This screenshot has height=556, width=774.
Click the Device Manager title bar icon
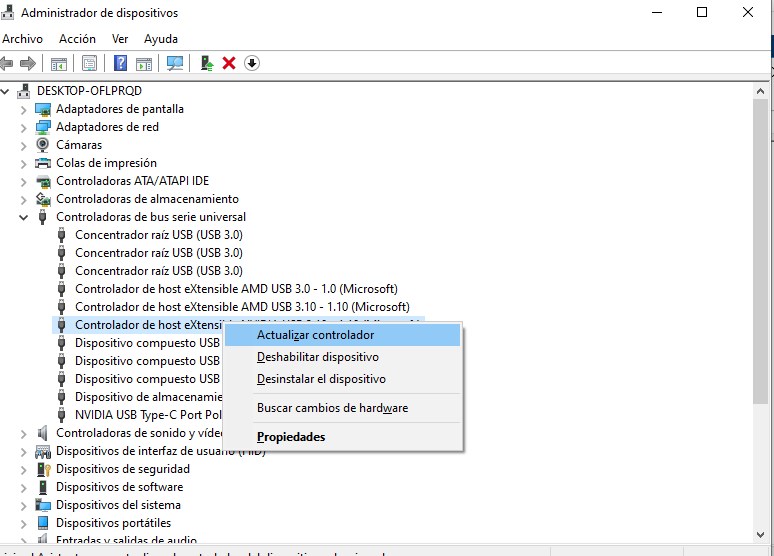7,12
